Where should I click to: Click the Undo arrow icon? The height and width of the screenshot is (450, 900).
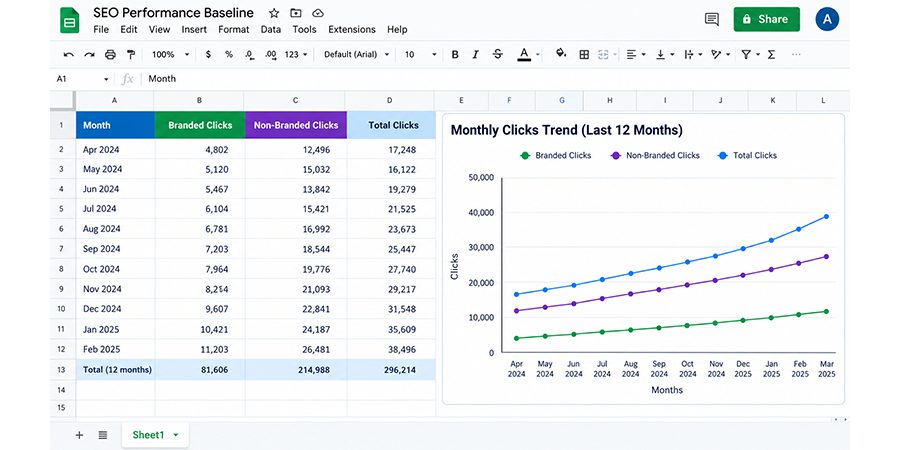[x=68, y=55]
